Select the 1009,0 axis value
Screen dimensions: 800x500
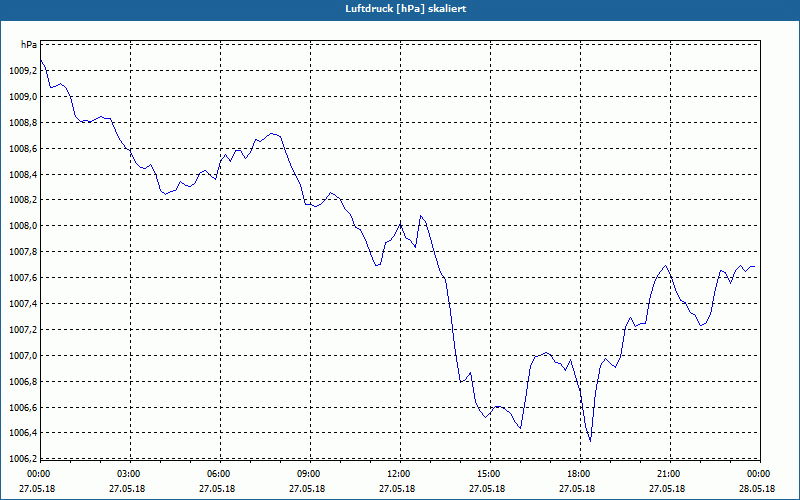pos(23,97)
